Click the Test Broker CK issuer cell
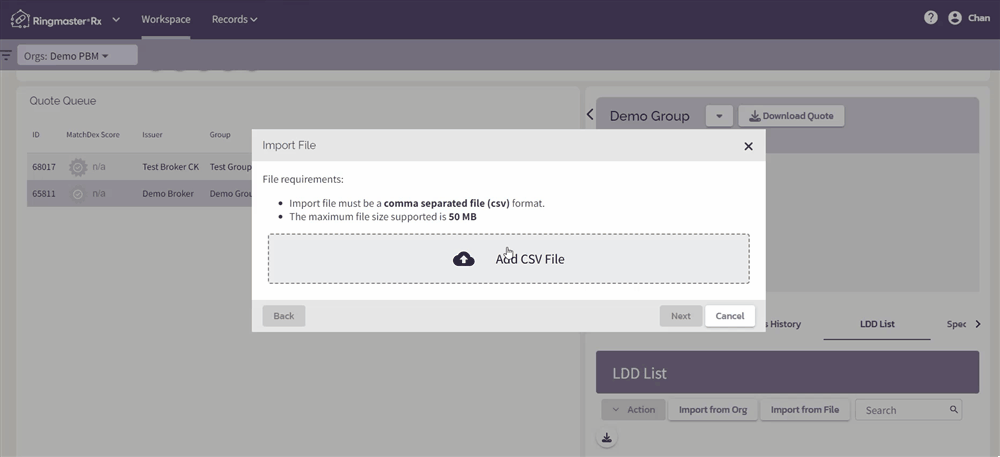Viewport: 1000px width, 457px height. tap(170, 167)
